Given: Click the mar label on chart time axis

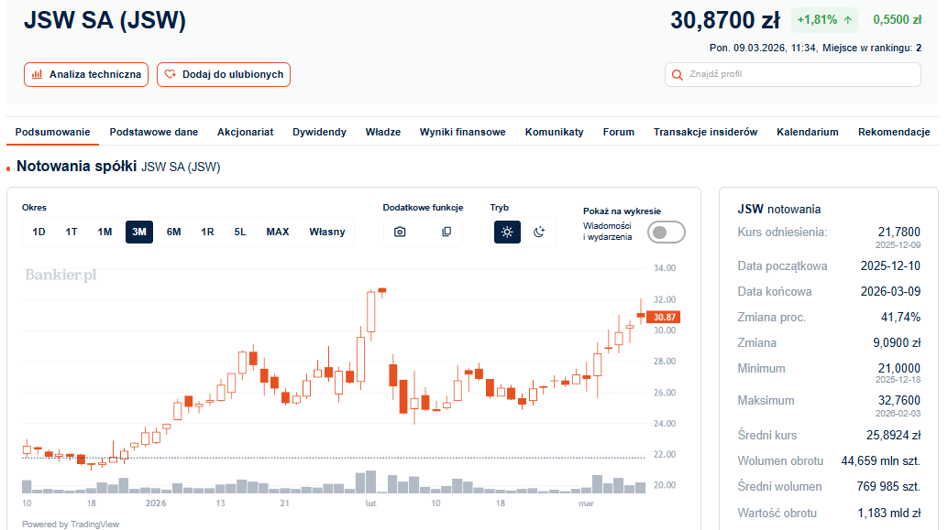Looking at the screenshot, I should point(586,503).
